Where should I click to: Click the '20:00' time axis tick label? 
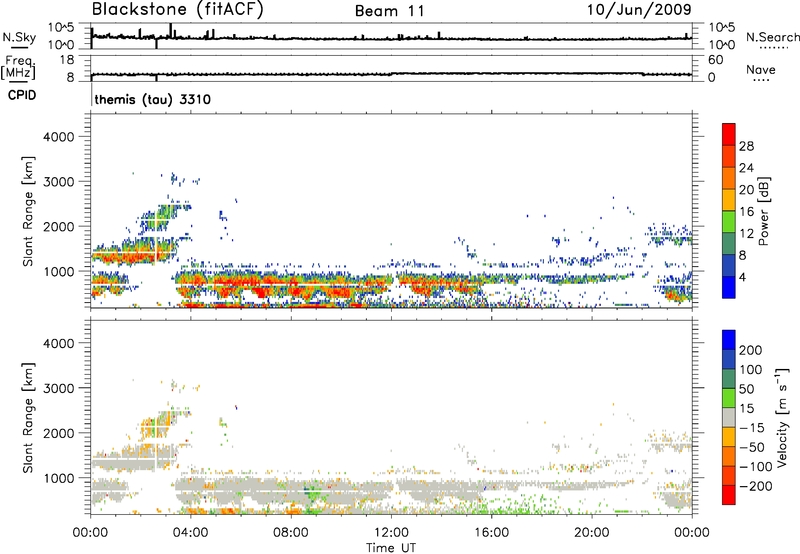tap(591, 533)
